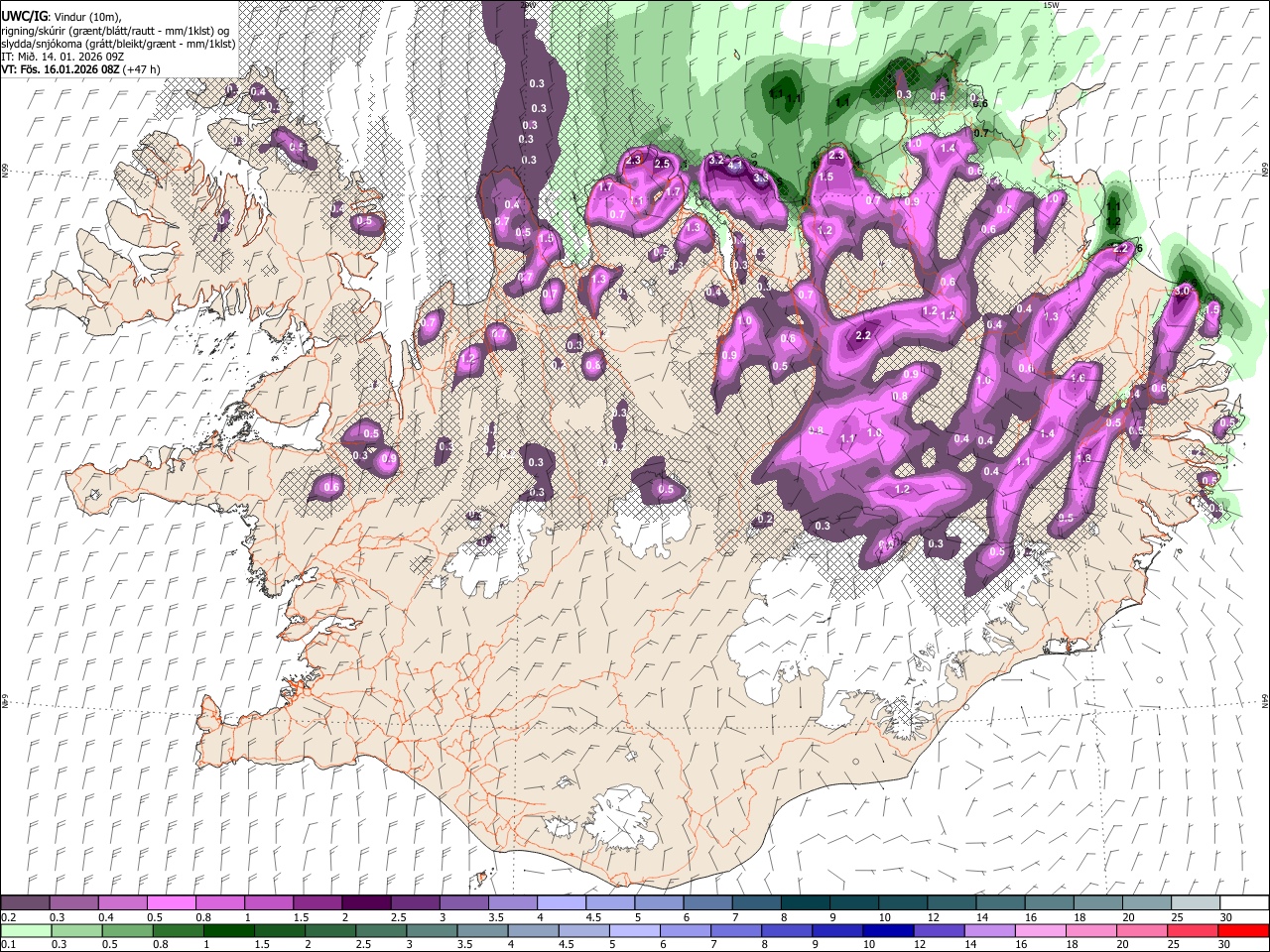
Task: Select the palest green 0.1 swatch in the lower legend
Action: 25,930
